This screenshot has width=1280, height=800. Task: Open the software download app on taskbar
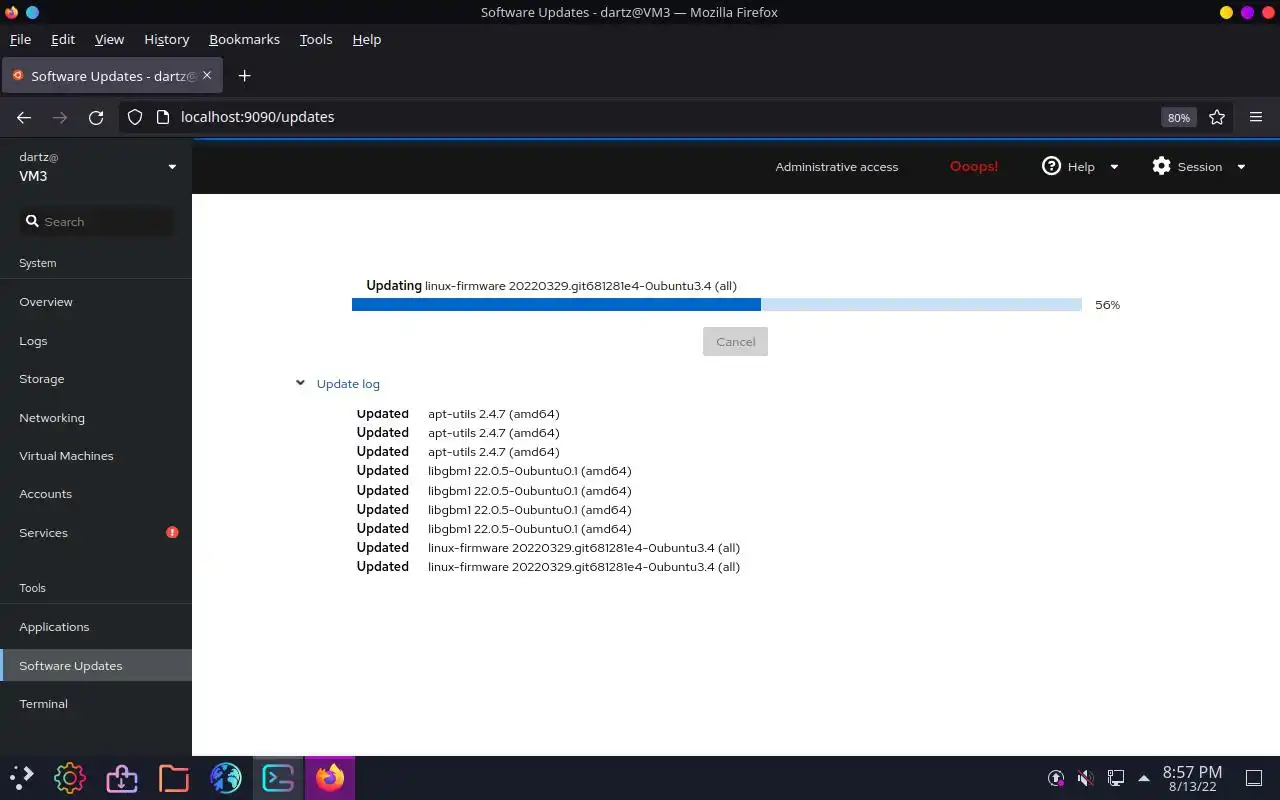(x=122, y=777)
